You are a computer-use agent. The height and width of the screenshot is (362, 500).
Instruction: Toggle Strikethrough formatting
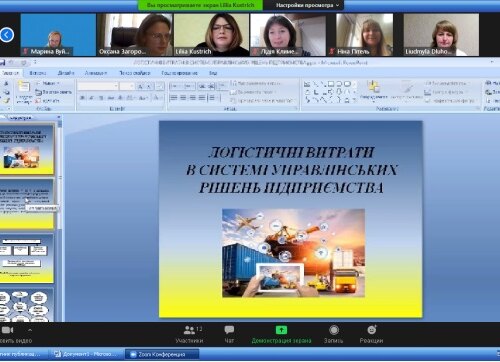tap(111, 98)
